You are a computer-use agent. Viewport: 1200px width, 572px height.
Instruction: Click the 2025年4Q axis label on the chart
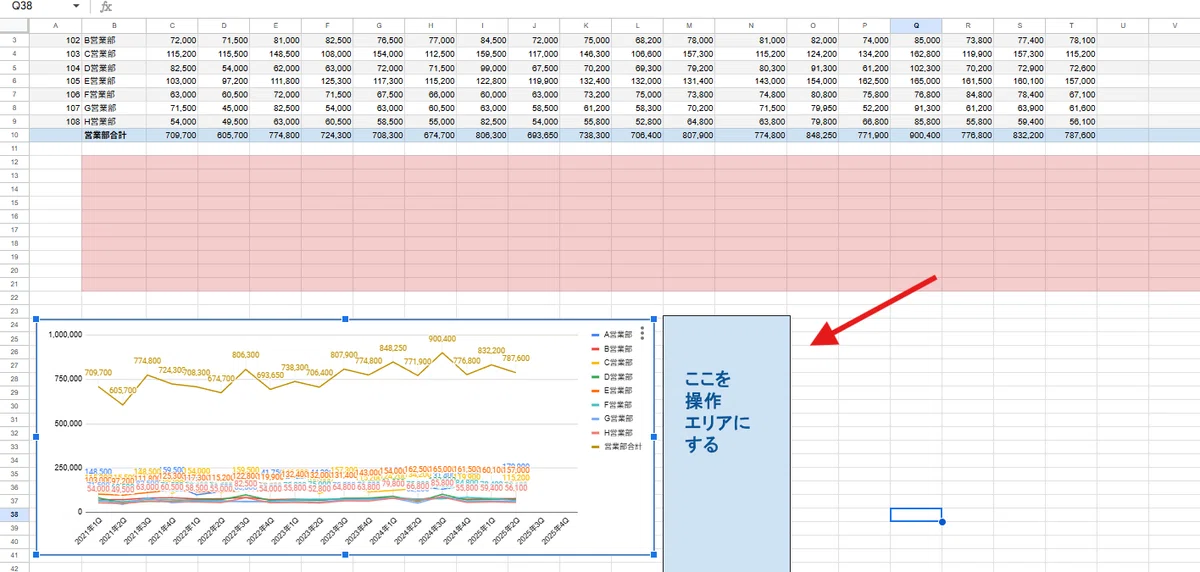click(553, 530)
